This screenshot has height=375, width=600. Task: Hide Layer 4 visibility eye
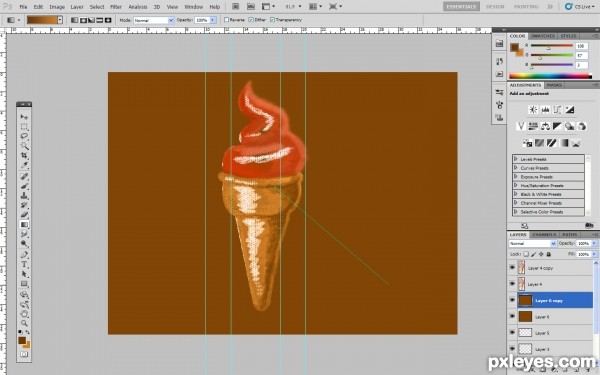512,284
